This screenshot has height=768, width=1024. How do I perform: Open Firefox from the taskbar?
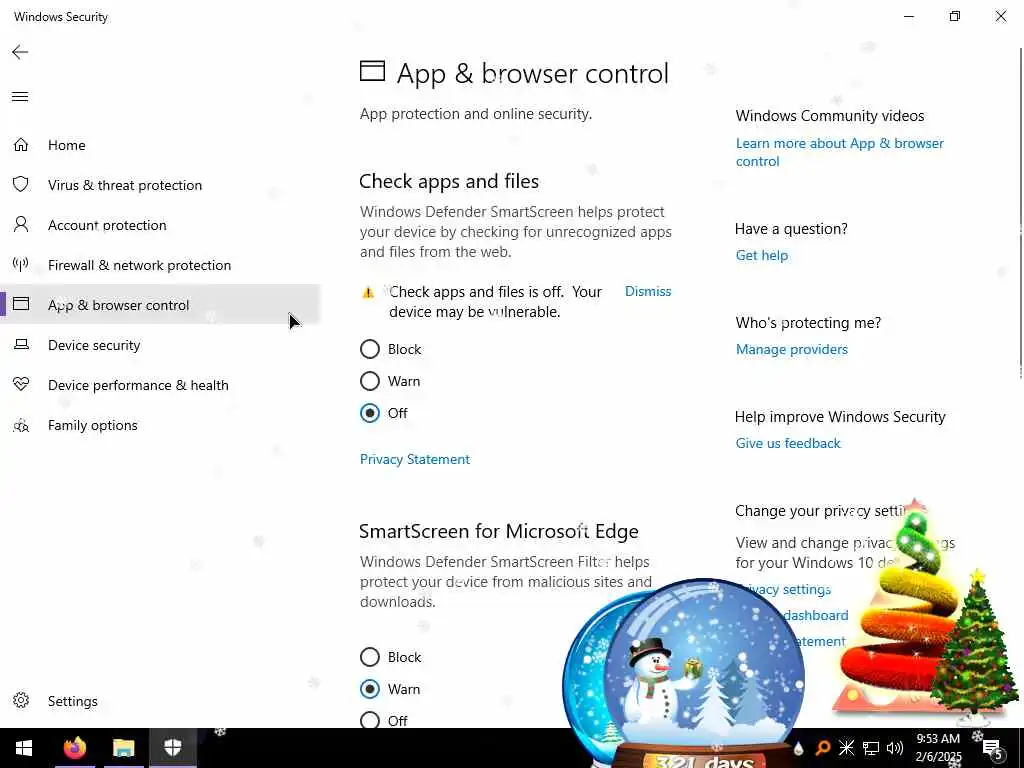[x=74, y=748]
